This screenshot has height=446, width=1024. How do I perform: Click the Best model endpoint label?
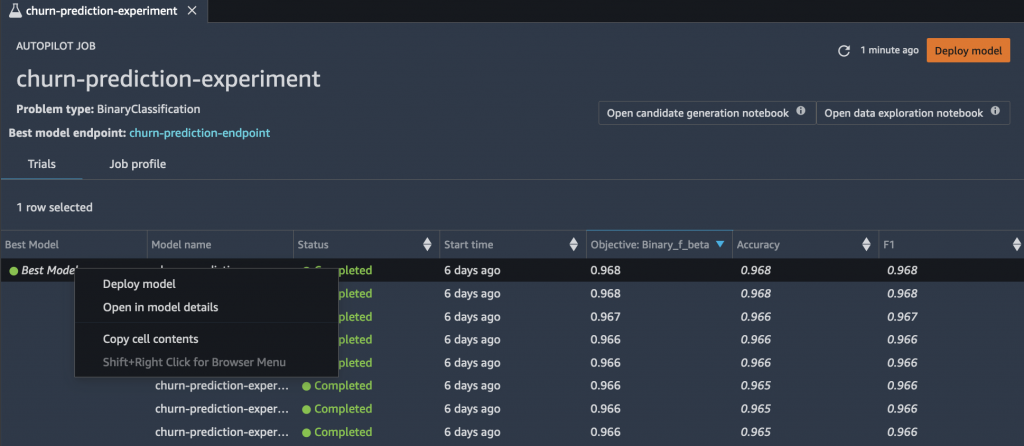pyautogui.click(x=67, y=133)
